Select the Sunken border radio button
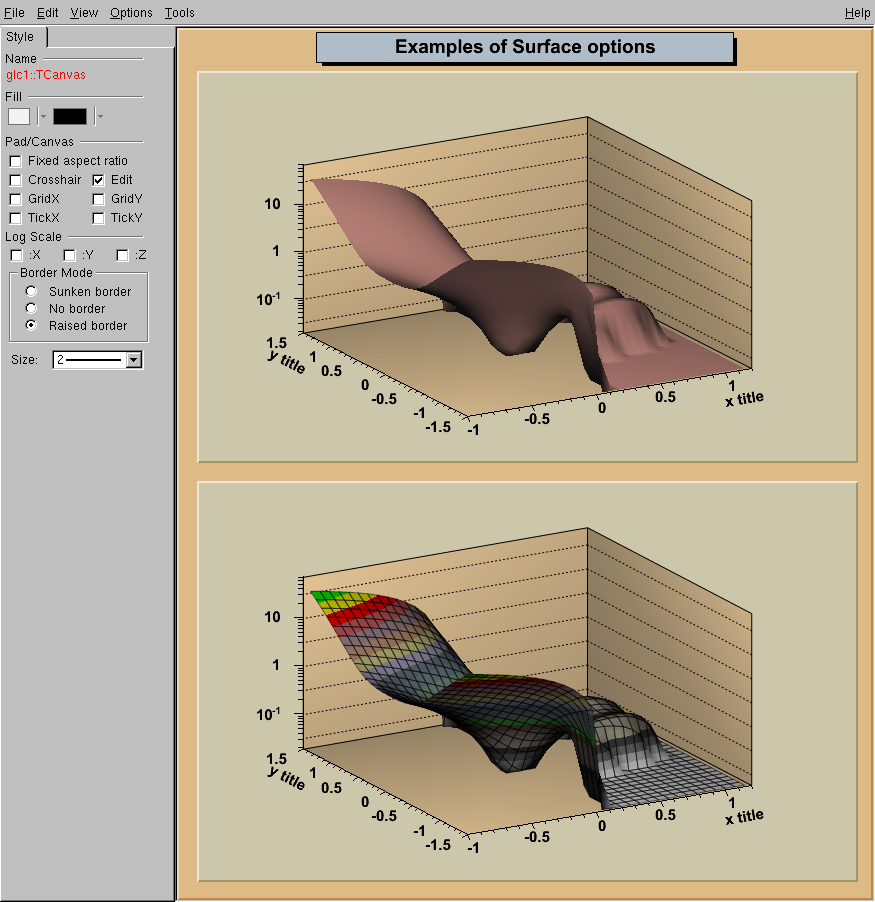Viewport: 875px width, 902px height. click(31, 292)
